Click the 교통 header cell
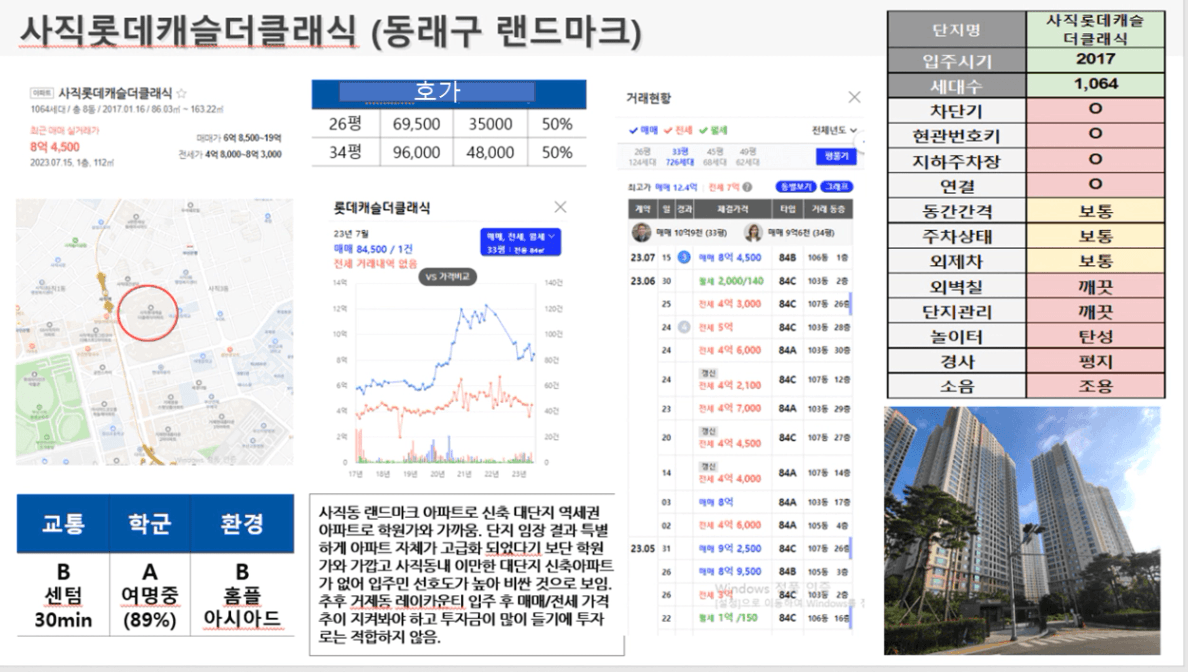The width and height of the screenshot is (1188, 672). (x=63, y=524)
